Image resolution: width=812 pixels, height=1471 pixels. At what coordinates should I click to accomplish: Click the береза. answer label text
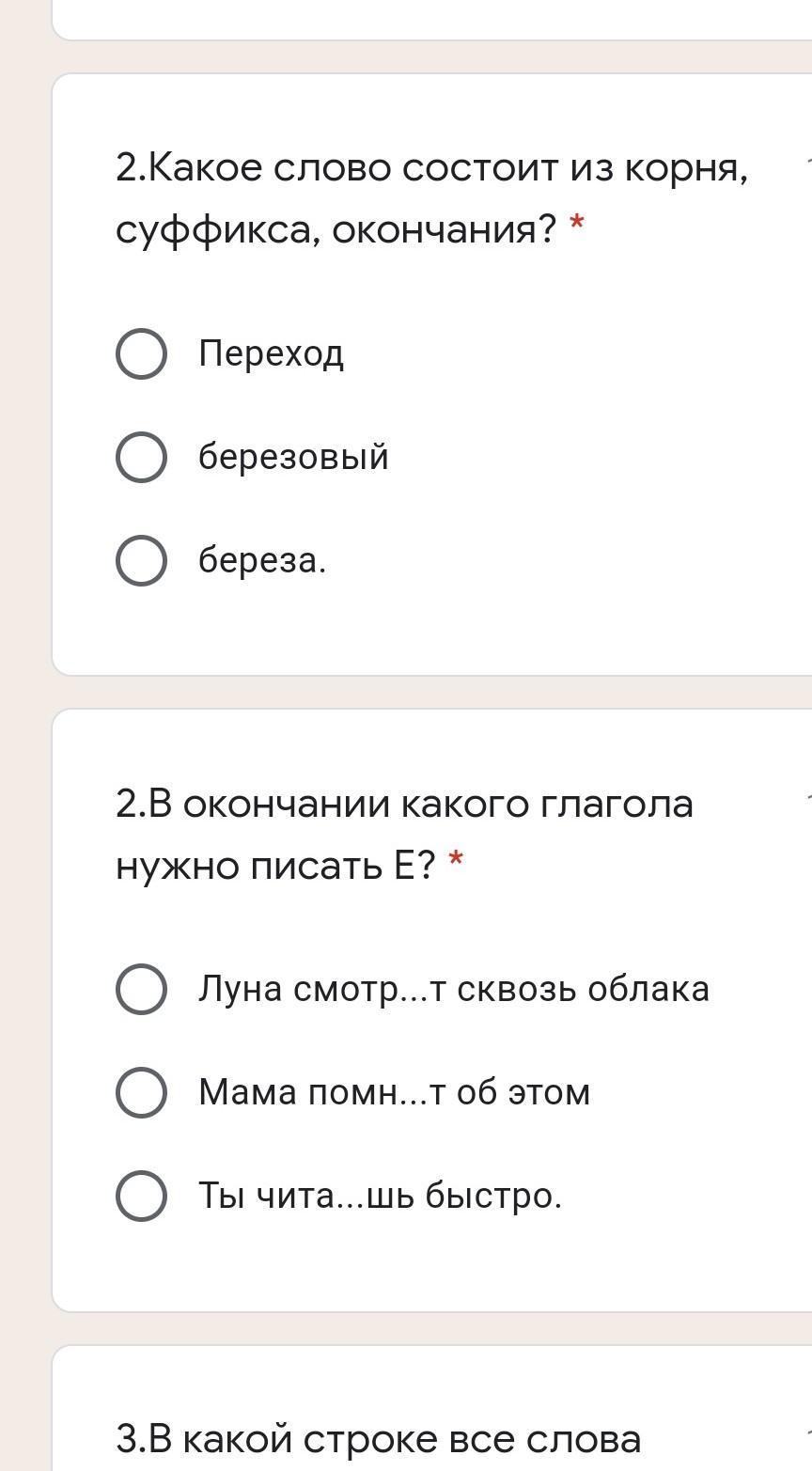[x=262, y=561]
